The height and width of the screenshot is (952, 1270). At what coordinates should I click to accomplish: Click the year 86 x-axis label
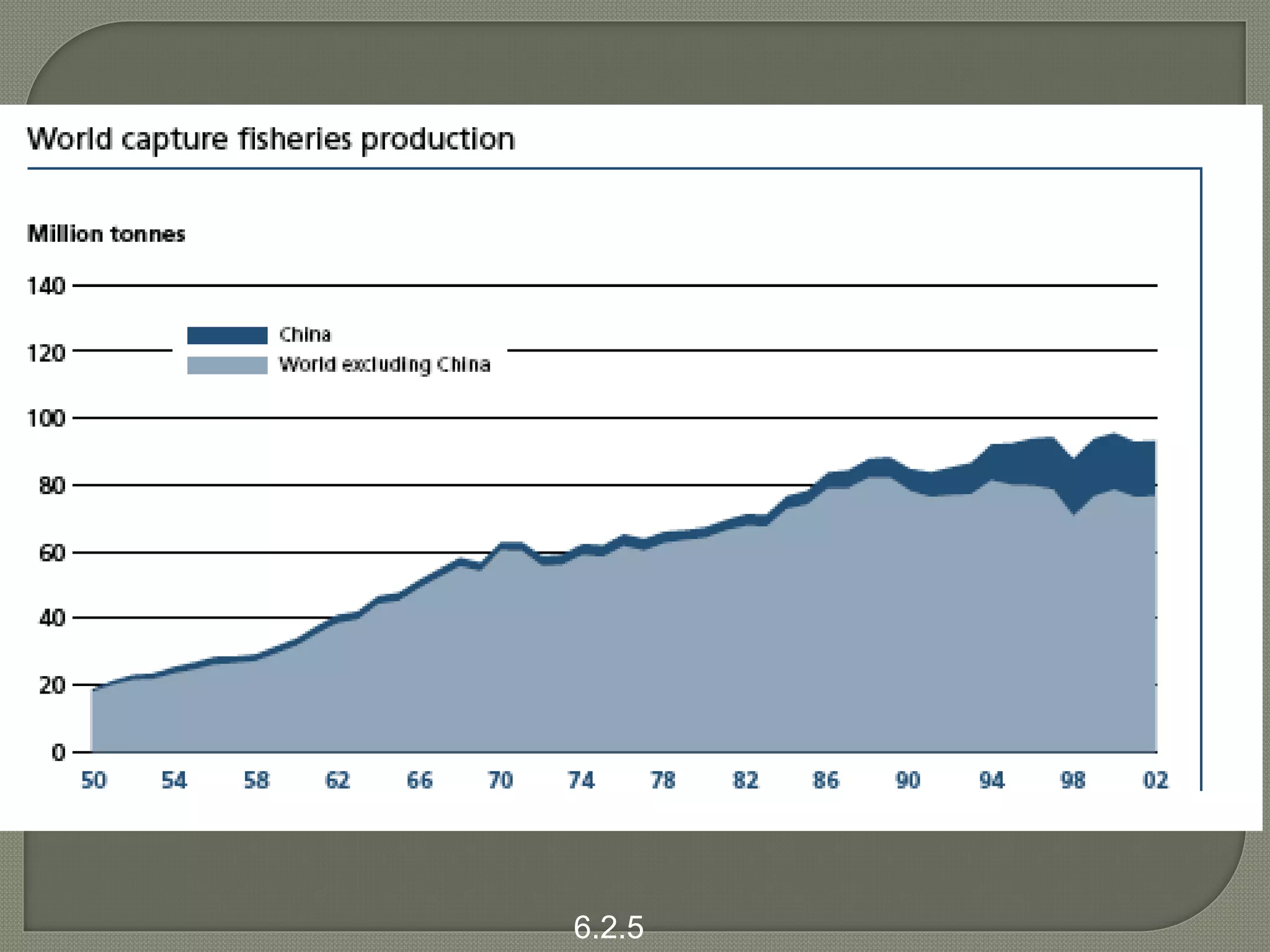pyautogui.click(x=825, y=780)
